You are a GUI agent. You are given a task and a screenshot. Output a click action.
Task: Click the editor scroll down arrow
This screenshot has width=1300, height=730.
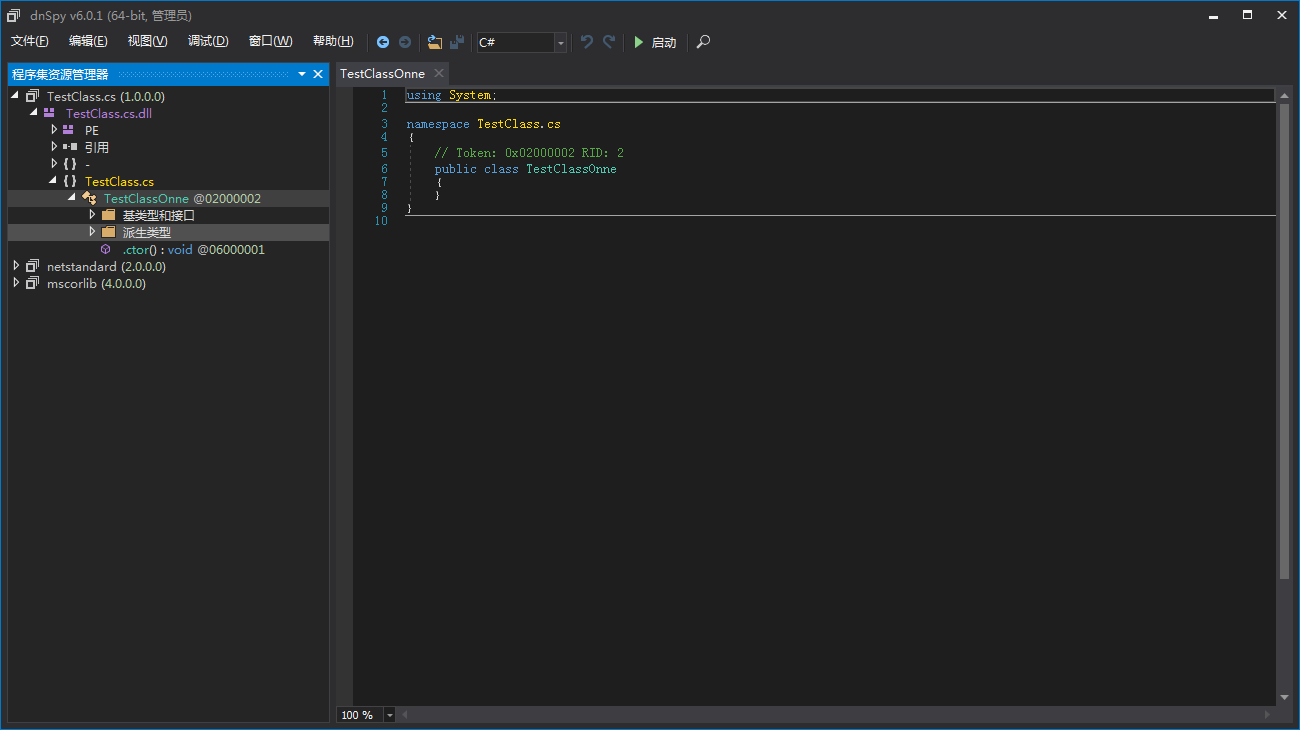(x=1285, y=697)
